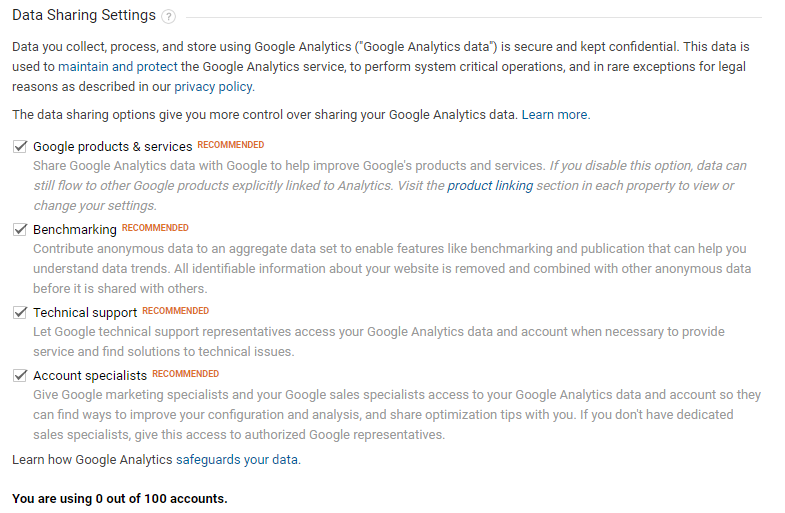Select the "Technical support" label text
The height and width of the screenshot is (513, 785).
coord(85,312)
